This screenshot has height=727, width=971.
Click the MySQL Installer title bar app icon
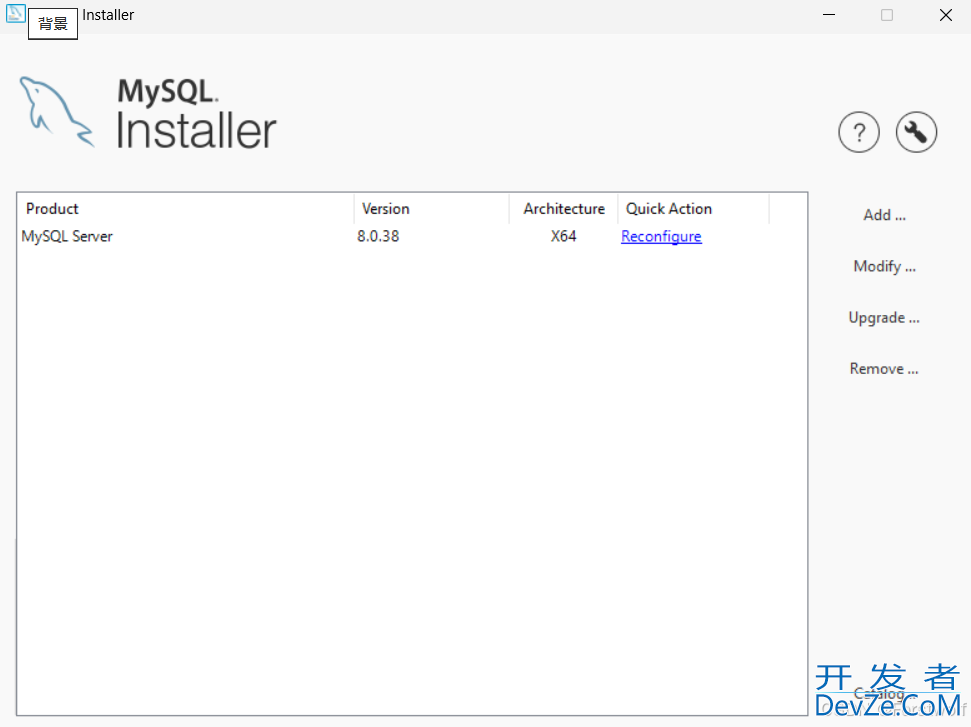click(x=15, y=14)
